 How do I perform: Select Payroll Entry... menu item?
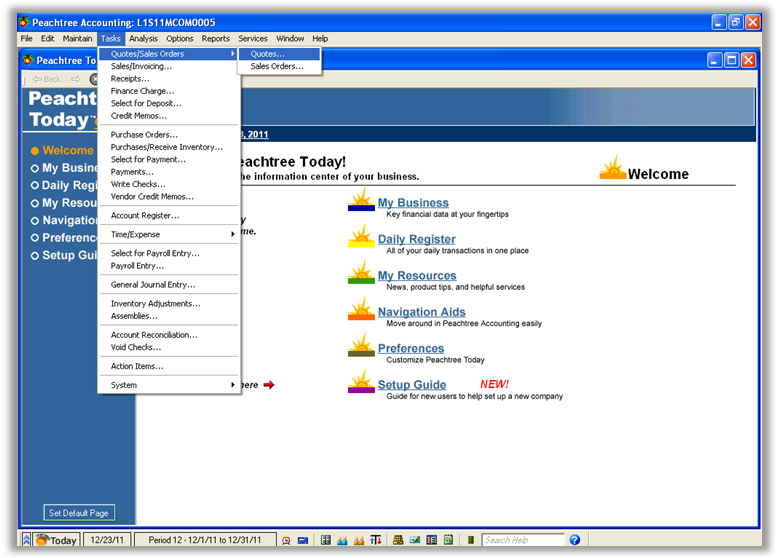[169, 266]
